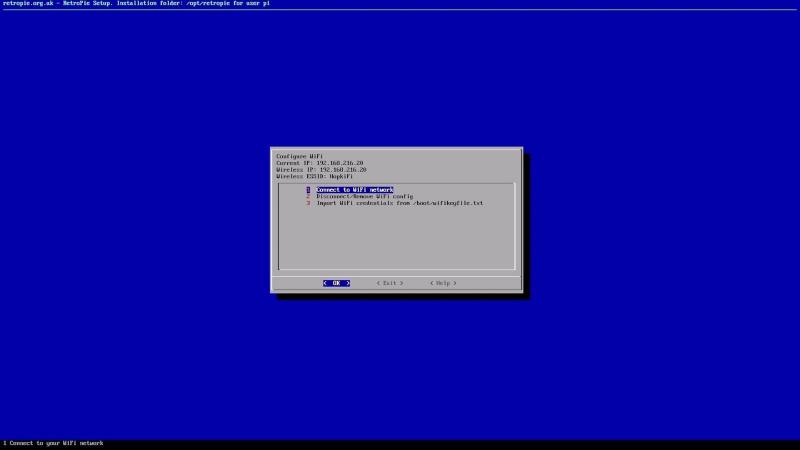Click the horizontal line under the header
The width and height of the screenshot is (800, 450).
point(400,10)
